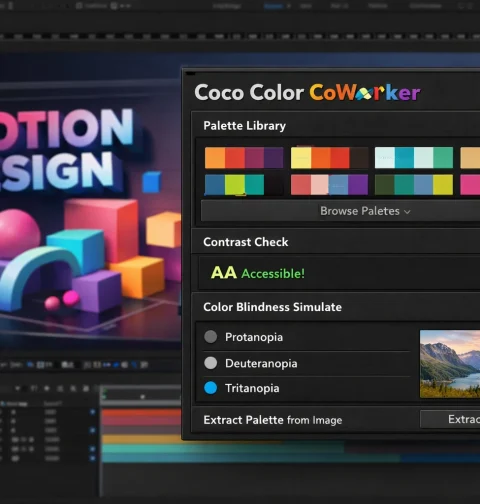The width and height of the screenshot is (480, 504).
Task: Pick the dark brown swatch after the red swatch
Action: 359,158
